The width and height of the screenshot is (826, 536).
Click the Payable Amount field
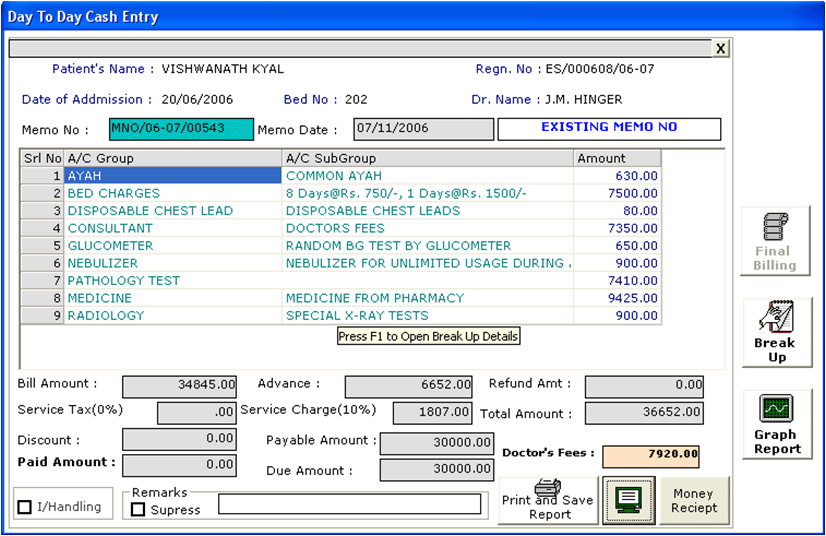[437, 443]
